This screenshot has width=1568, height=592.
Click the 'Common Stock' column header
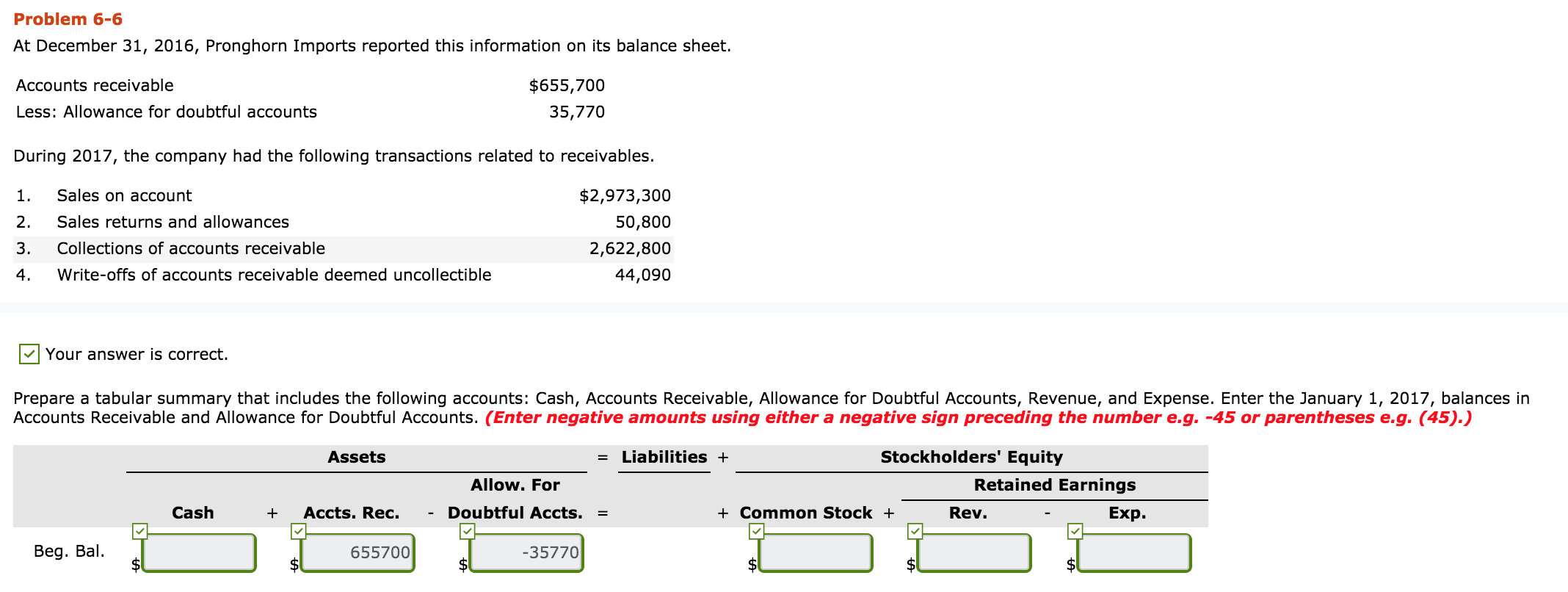[x=806, y=513]
